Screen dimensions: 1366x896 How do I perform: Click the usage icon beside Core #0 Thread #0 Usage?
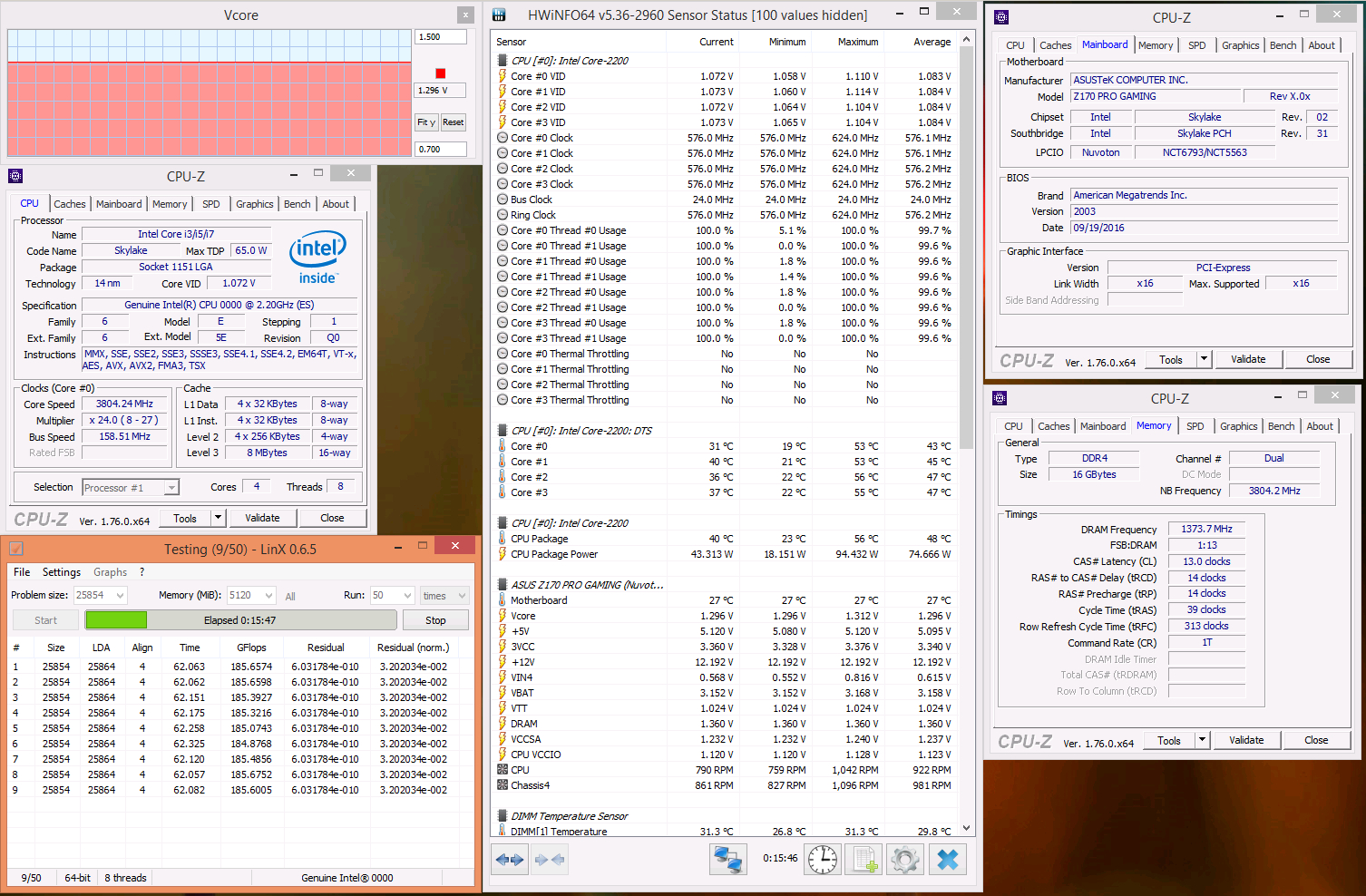pyautogui.click(x=502, y=230)
